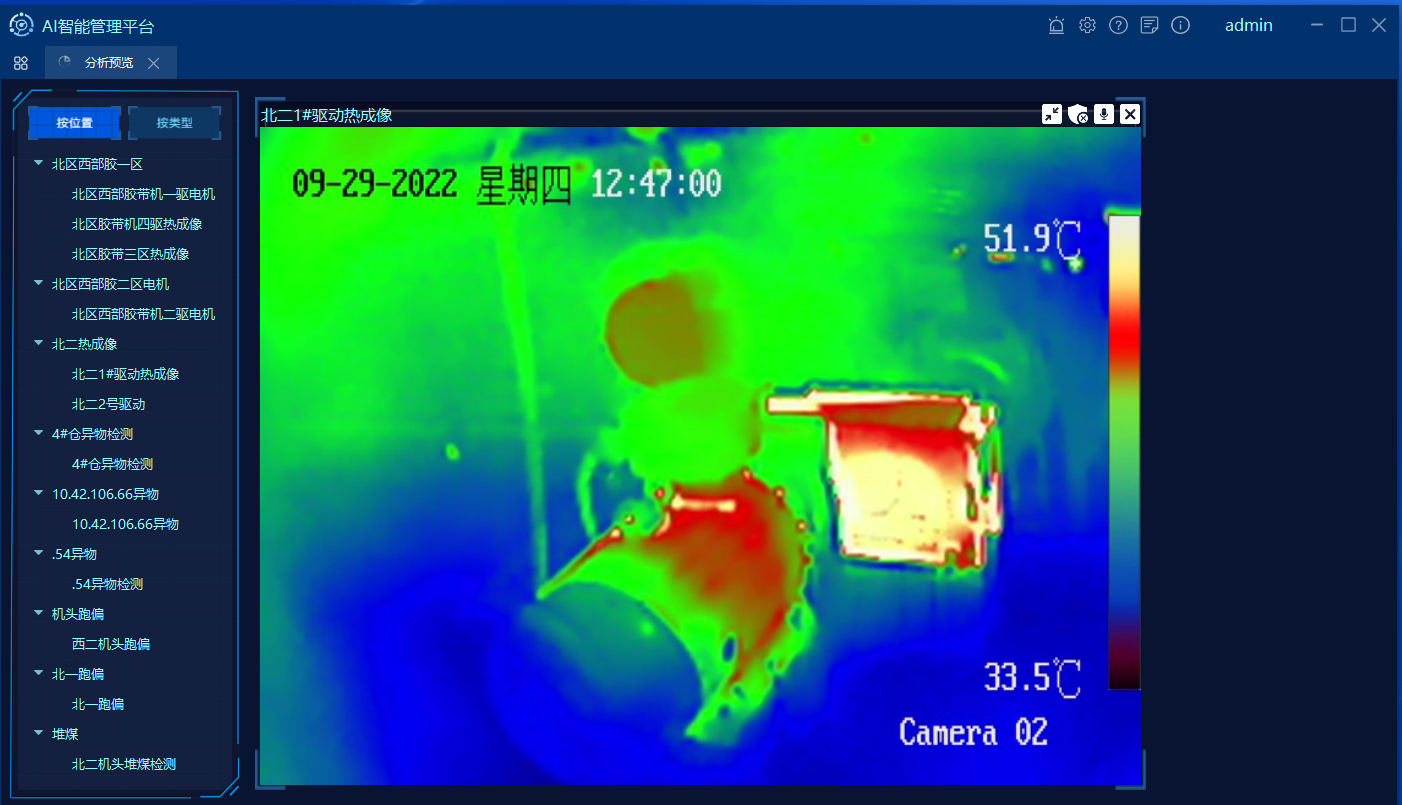Close the 分析预览 tab

click(x=153, y=63)
